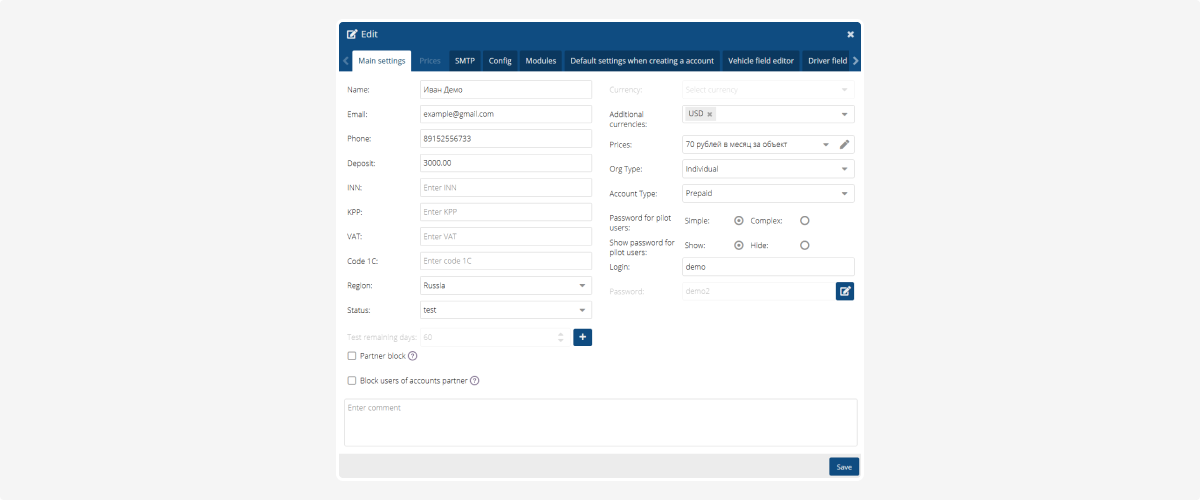Click the pencil icon next to Prices
The image size is (1200, 500).
pos(844,144)
